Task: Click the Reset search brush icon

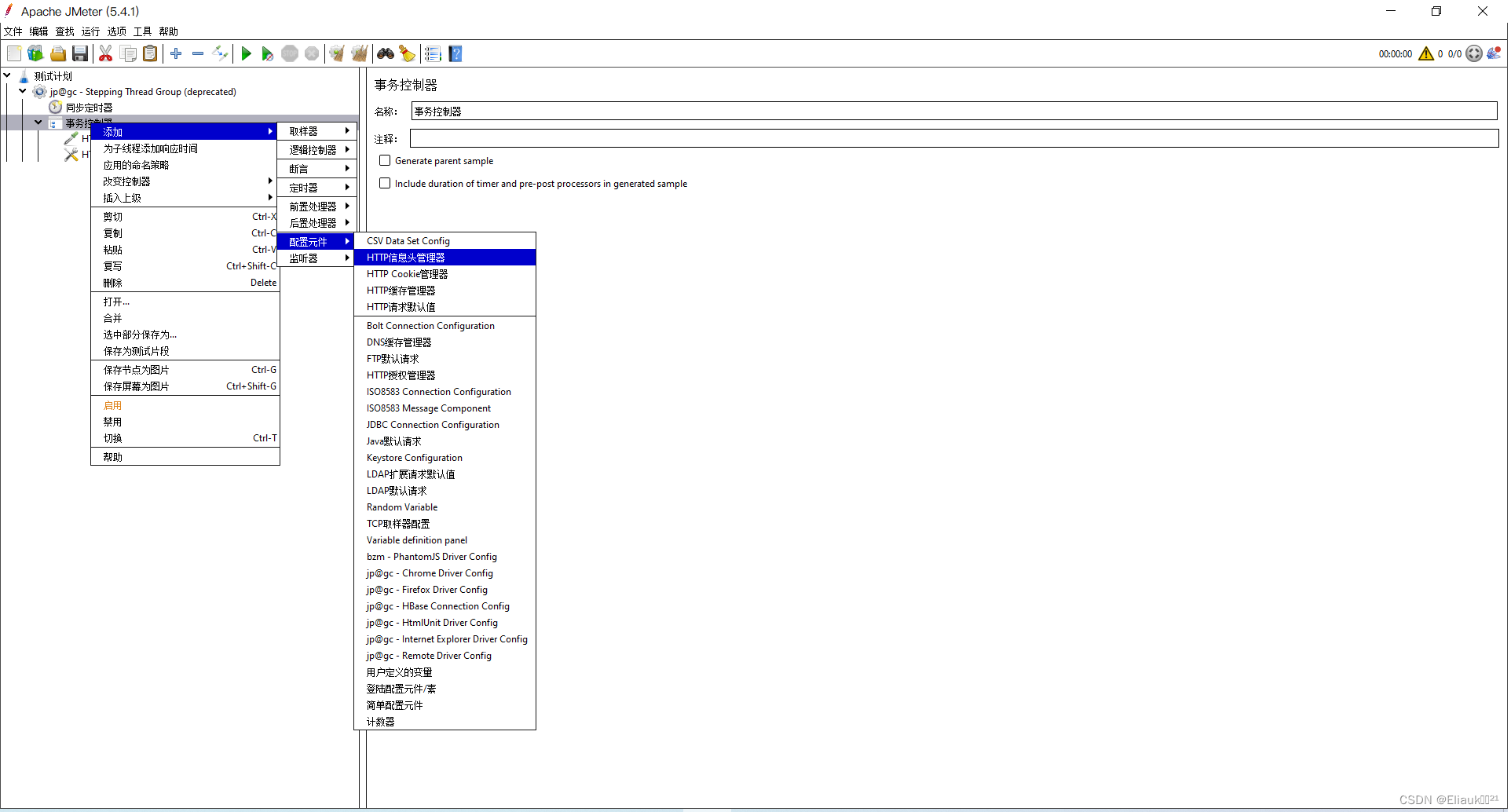Action: (407, 53)
